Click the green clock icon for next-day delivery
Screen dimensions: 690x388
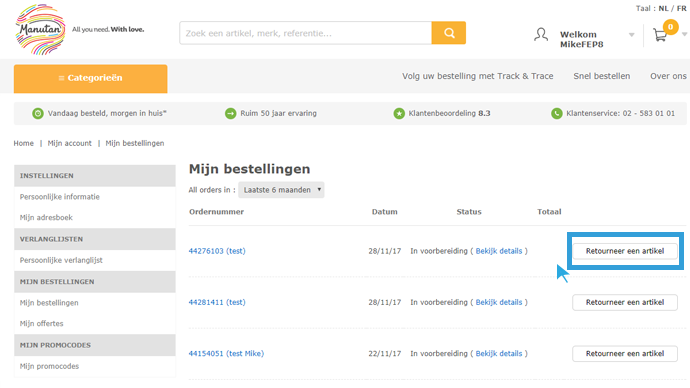click(x=38, y=113)
